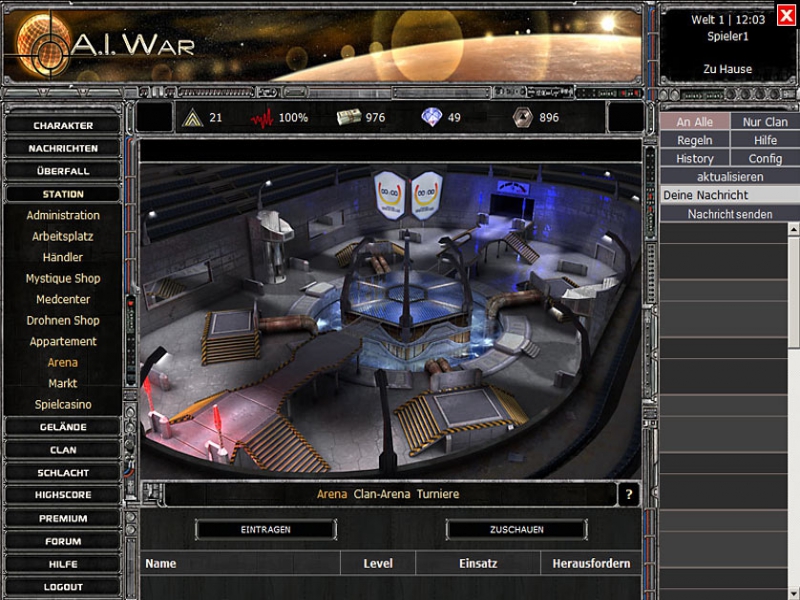This screenshot has width=800, height=600.
Task: Open chat History
Action: (694, 159)
